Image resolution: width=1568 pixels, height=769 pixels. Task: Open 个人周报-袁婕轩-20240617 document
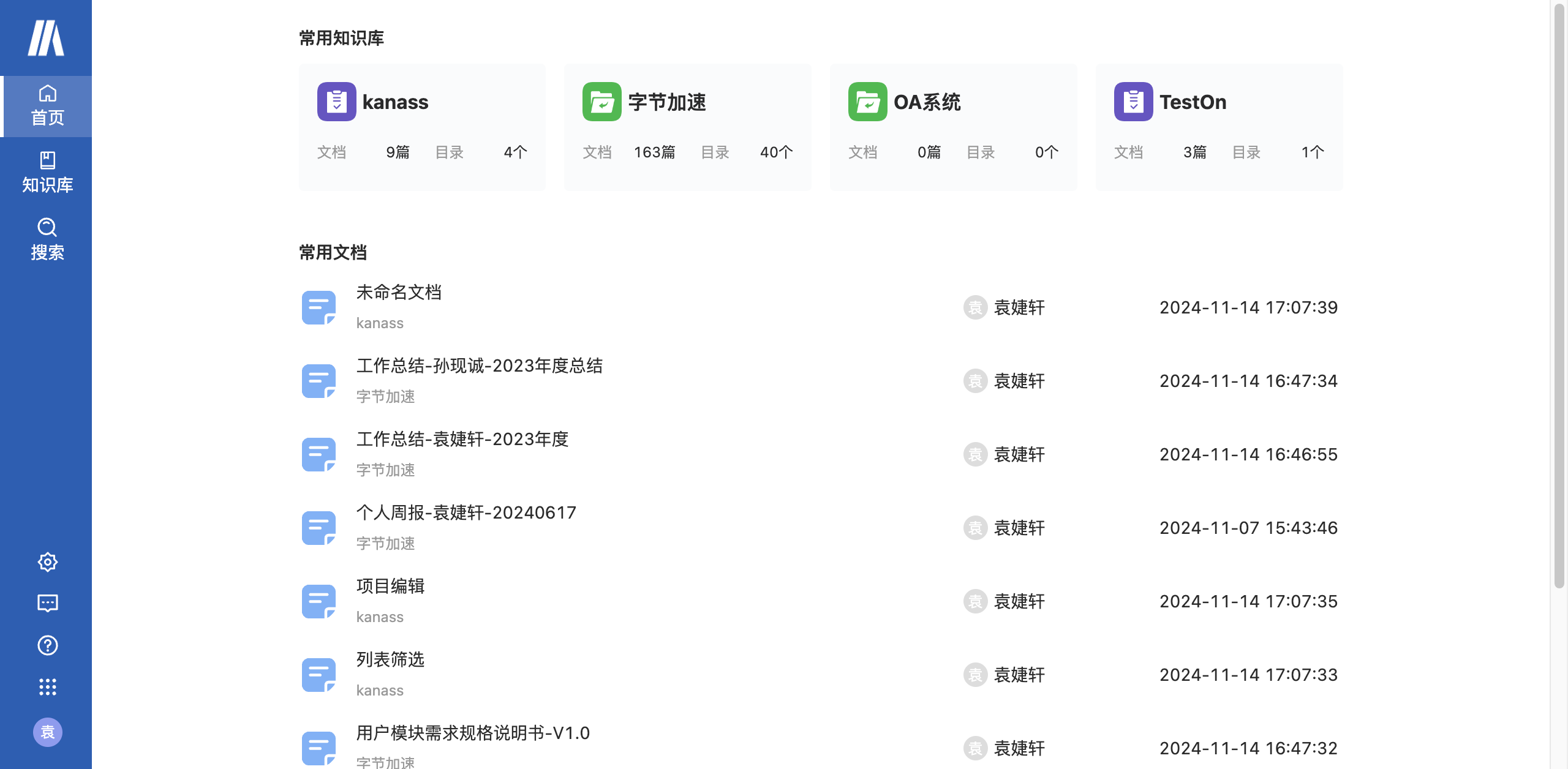pyautogui.click(x=466, y=513)
